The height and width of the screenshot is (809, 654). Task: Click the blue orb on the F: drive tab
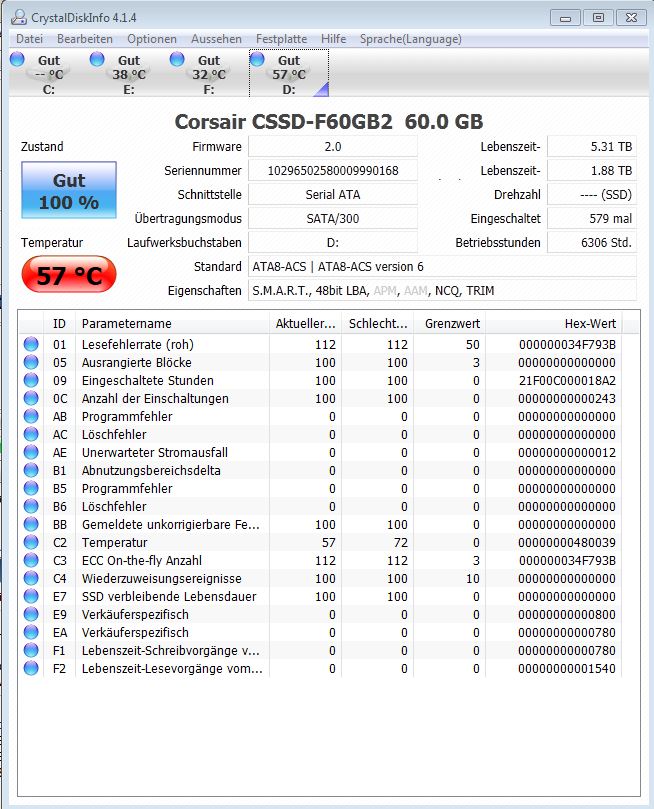point(177,59)
